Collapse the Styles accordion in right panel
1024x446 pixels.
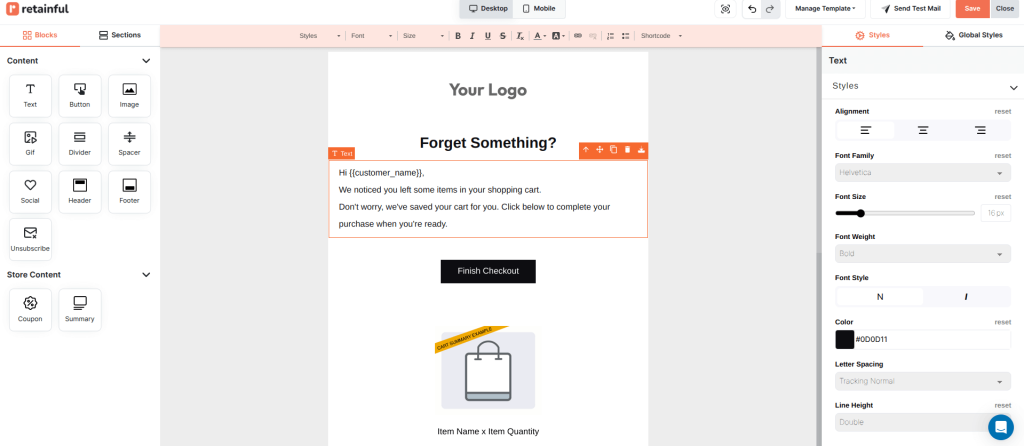click(x=1013, y=87)
